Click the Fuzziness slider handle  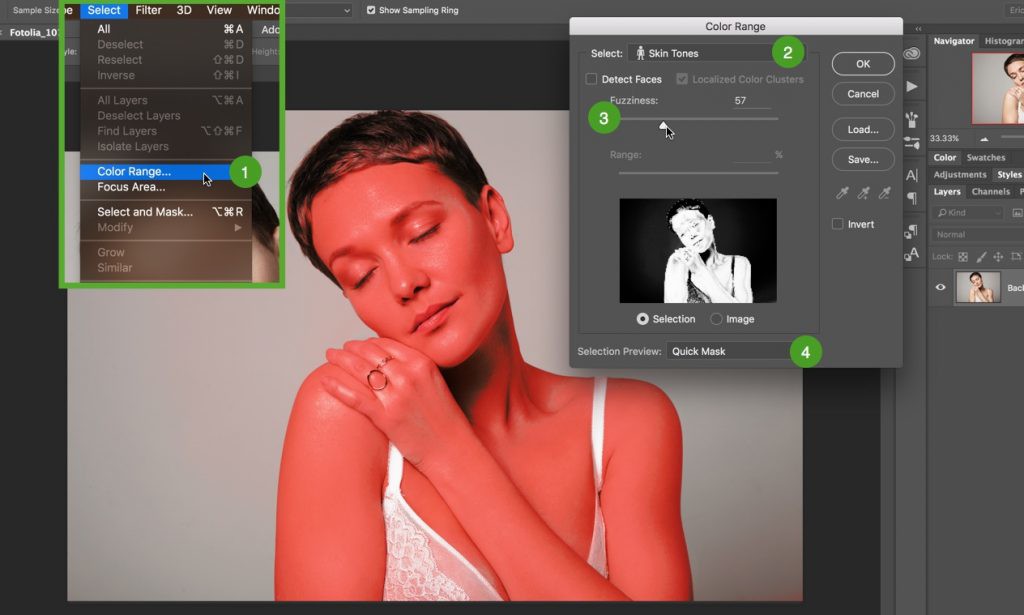(664, 125)
